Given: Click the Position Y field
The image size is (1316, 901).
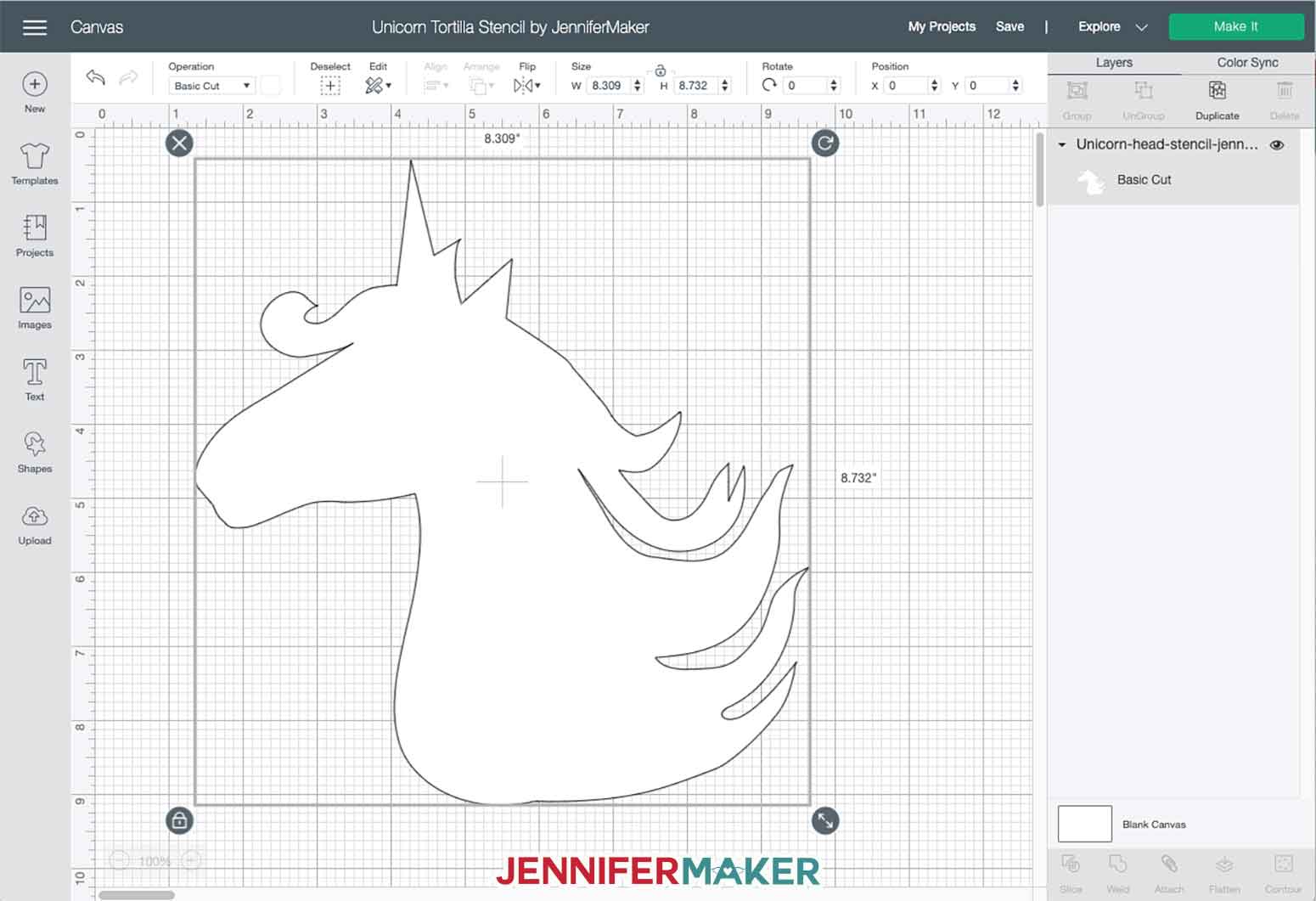Looking at the screenshot, I should 987,86.
